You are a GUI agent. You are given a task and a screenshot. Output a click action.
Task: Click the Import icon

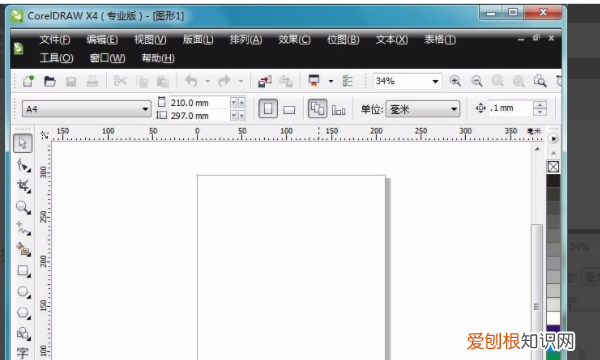264,81
